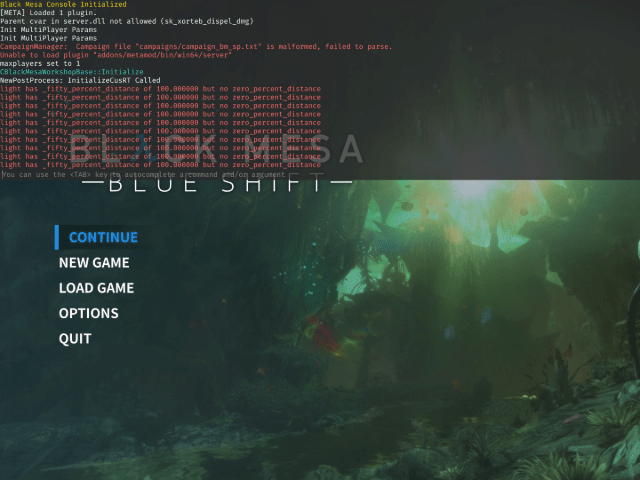Open the OPTIONS menu
The height and width of the screenshot is (480, 640).
89,313
